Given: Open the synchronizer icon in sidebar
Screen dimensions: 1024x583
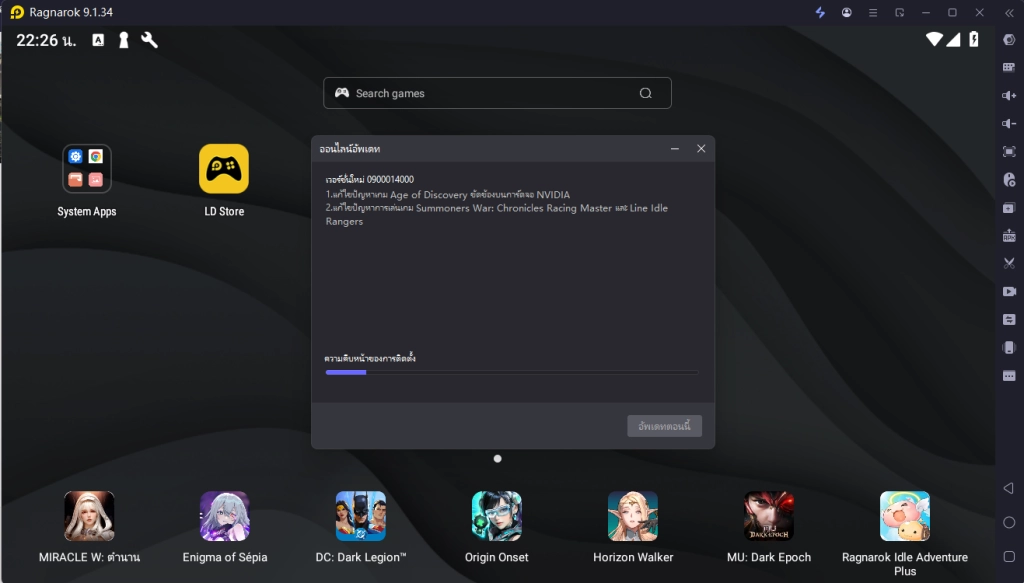Looking at the screenshot, I should point(1009,319).
